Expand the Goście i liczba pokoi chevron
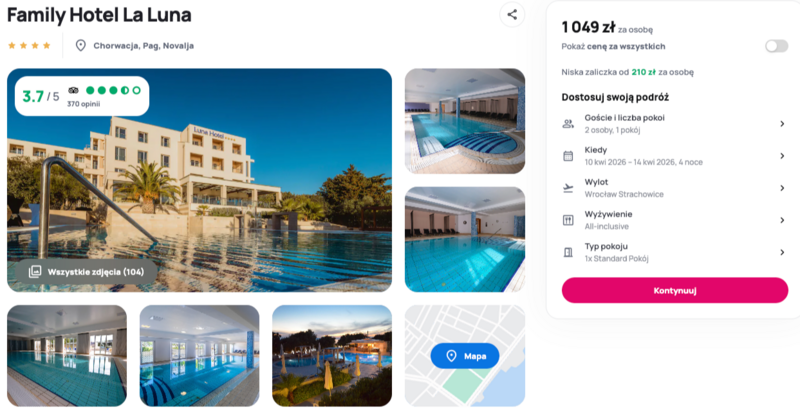 (x=782, y=124)
